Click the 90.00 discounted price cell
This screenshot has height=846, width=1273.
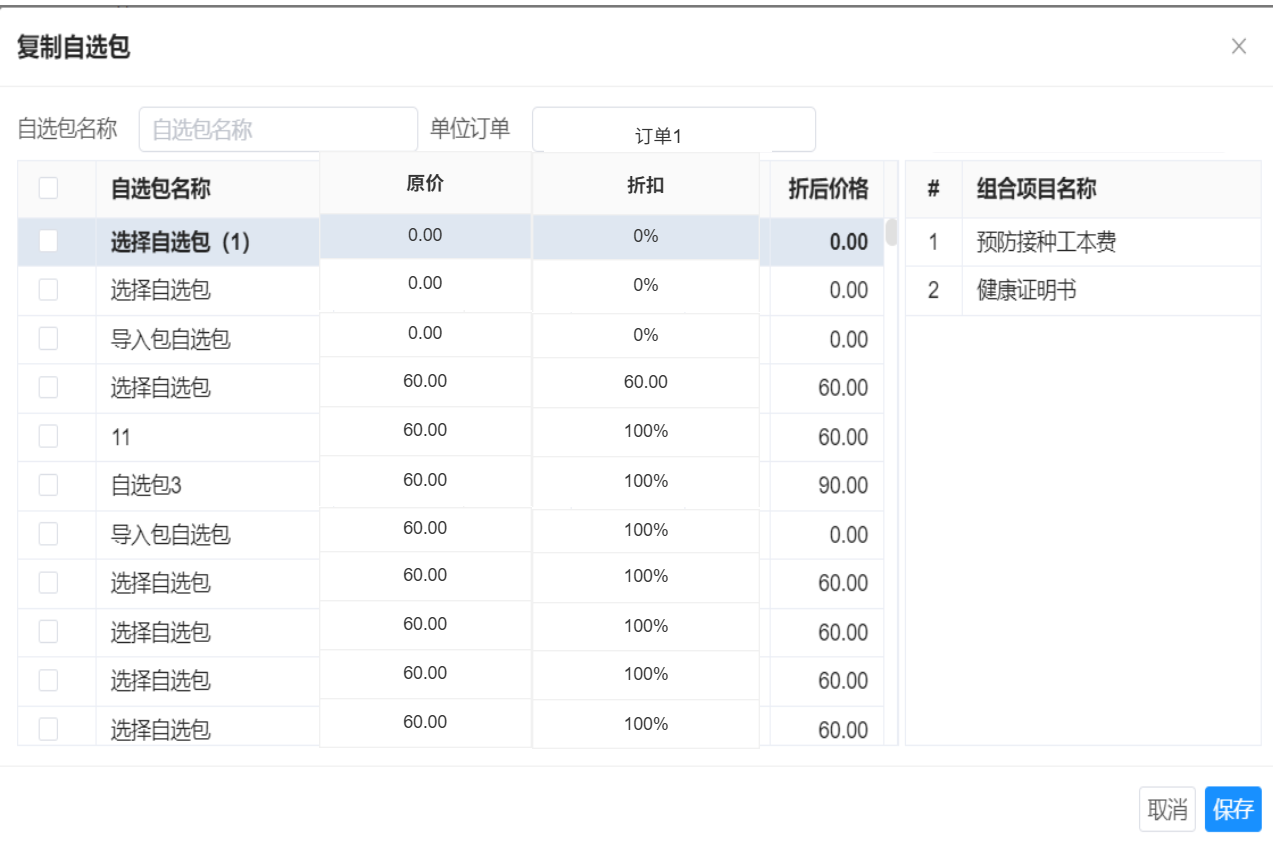tap(842, 486)
